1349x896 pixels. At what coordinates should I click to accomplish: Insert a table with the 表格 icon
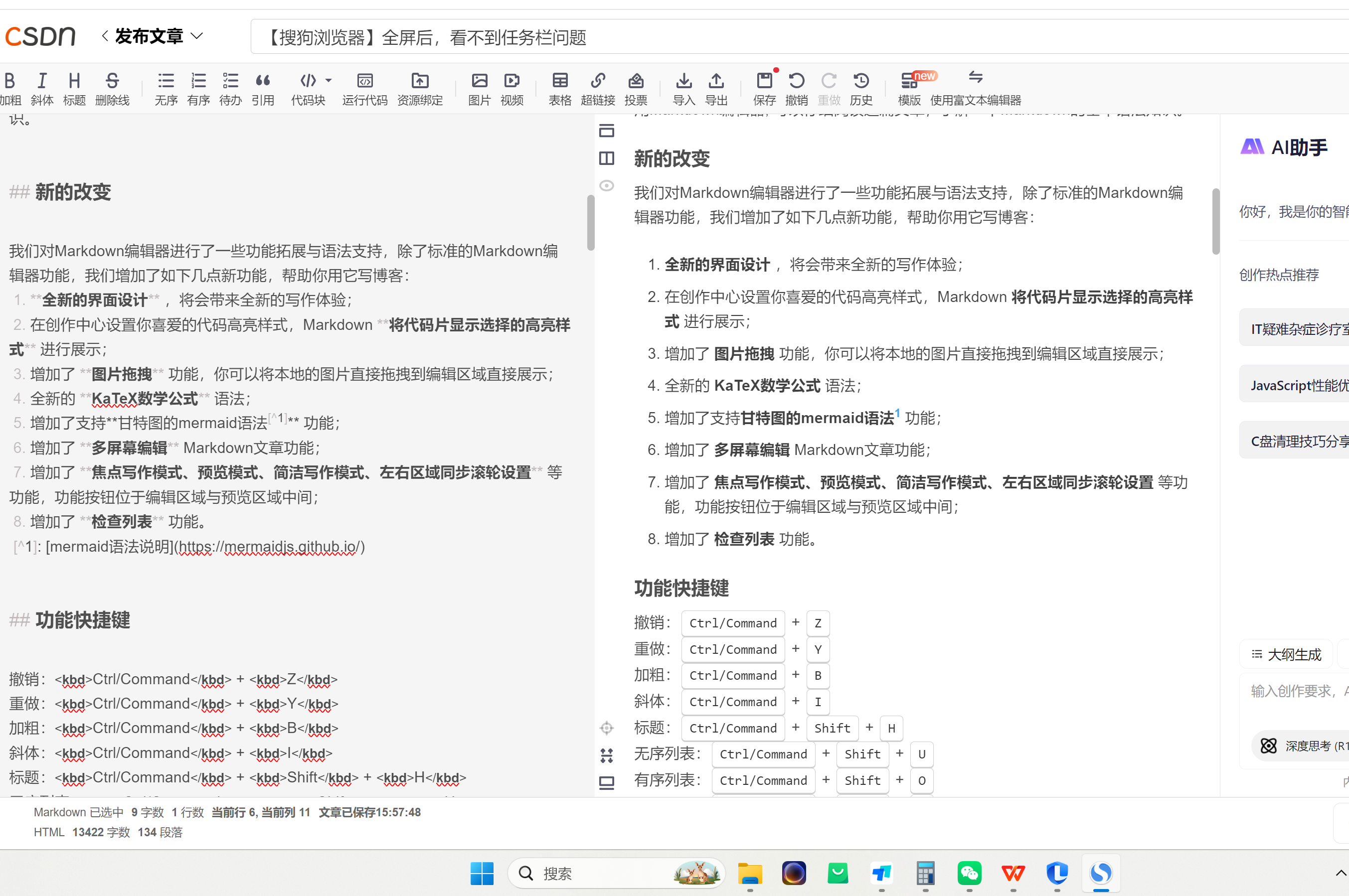coord(560,89)
